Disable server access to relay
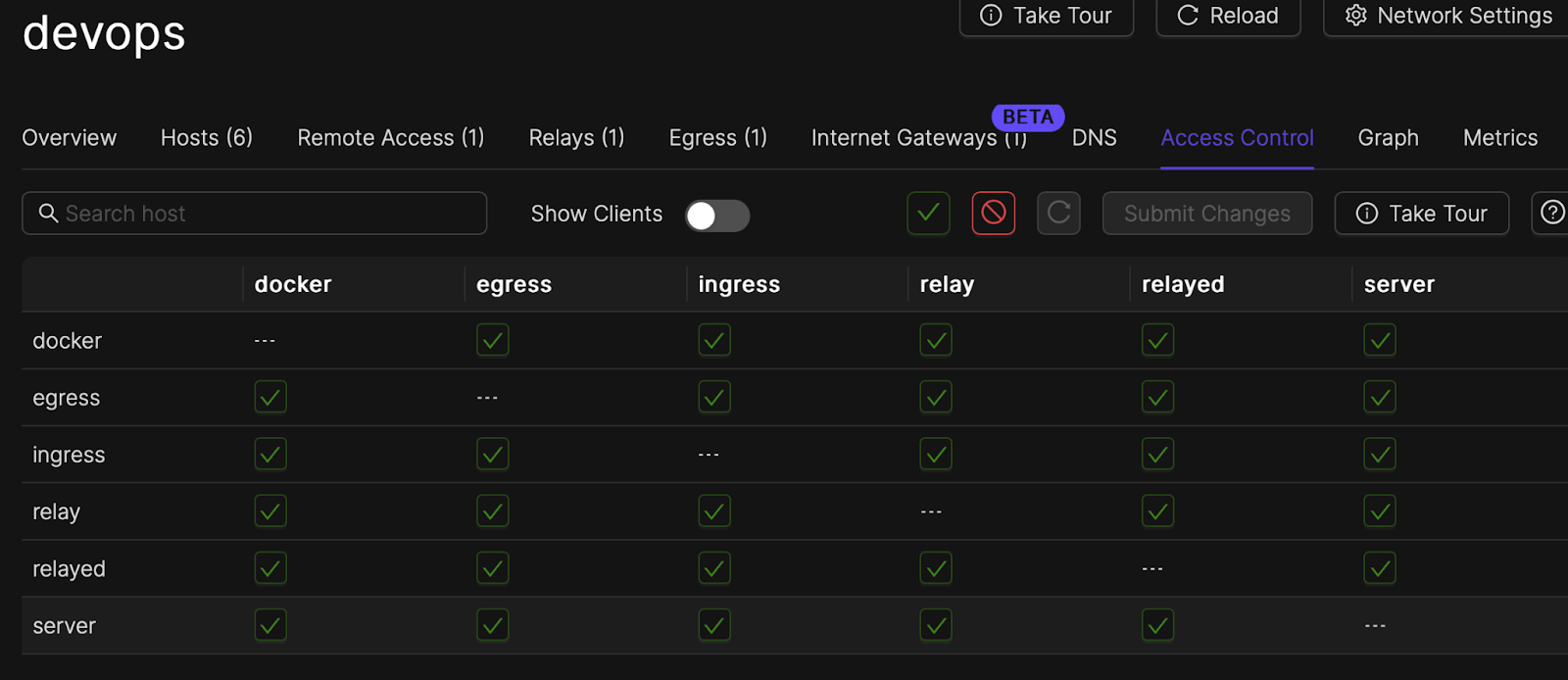This screenshot has width=1568, height=680. [x=935, y=624]
